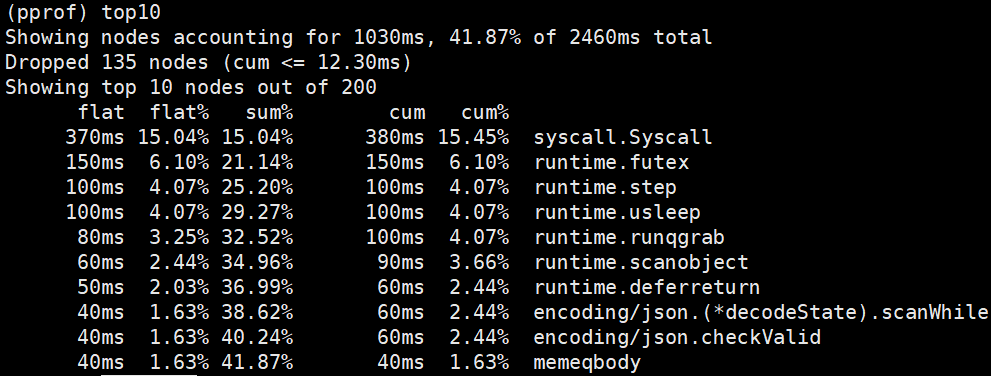Click the (pprof) top10 command line
This screenshot has width=991, height=376.
click(x=83, y=13)
